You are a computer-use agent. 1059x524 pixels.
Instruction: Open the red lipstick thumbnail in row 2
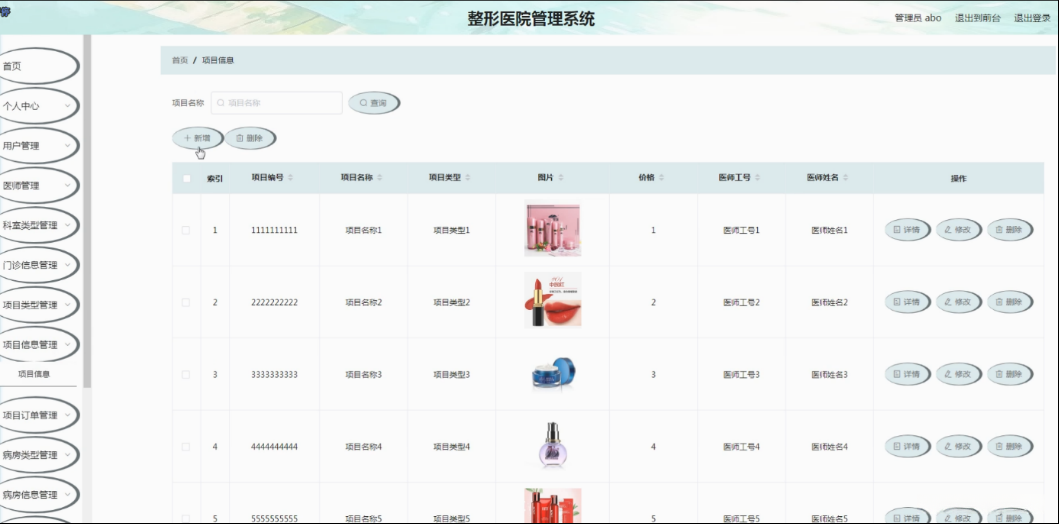[x=552, y=300]
